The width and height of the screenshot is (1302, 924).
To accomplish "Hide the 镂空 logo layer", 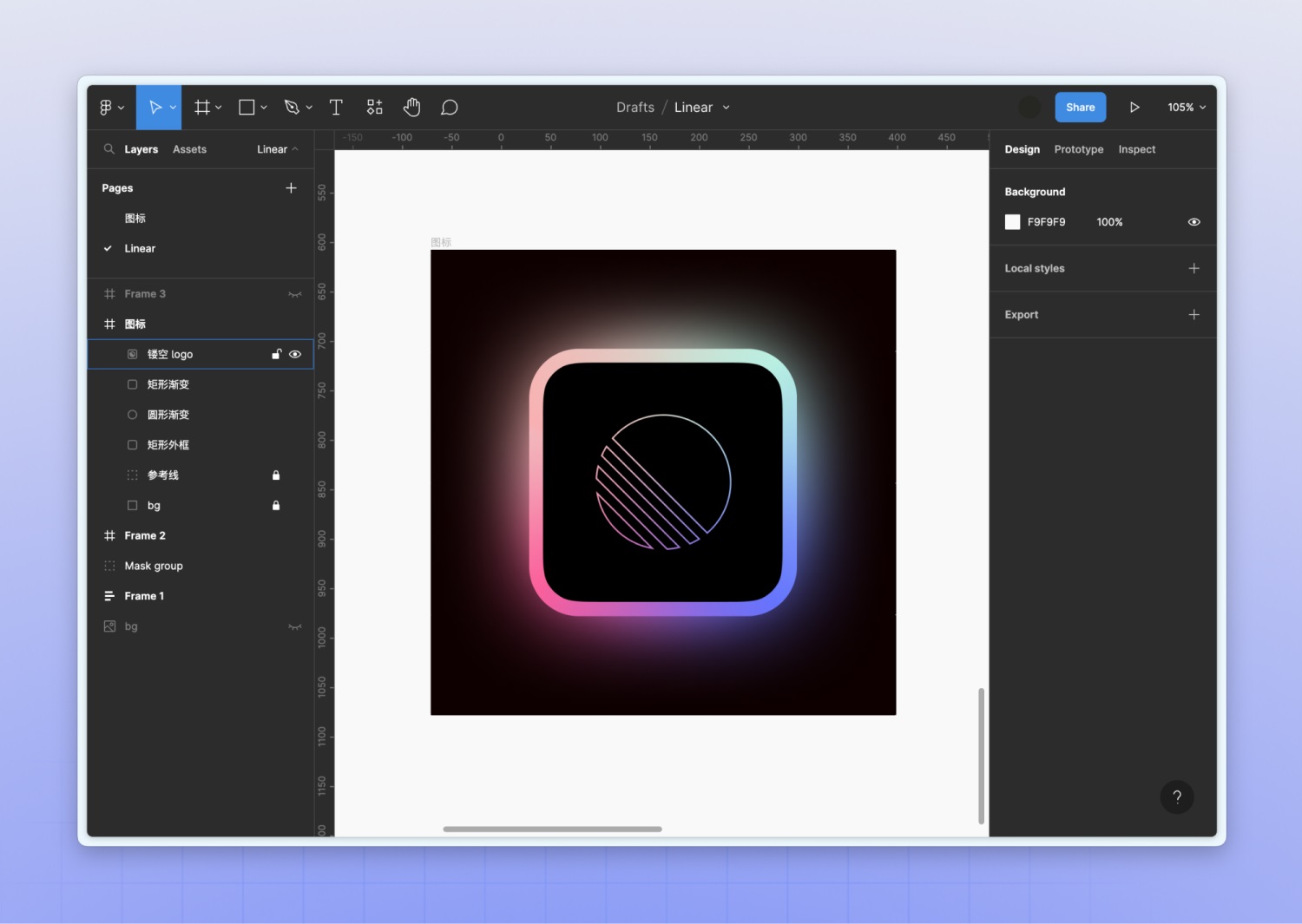I will point(295,354).
